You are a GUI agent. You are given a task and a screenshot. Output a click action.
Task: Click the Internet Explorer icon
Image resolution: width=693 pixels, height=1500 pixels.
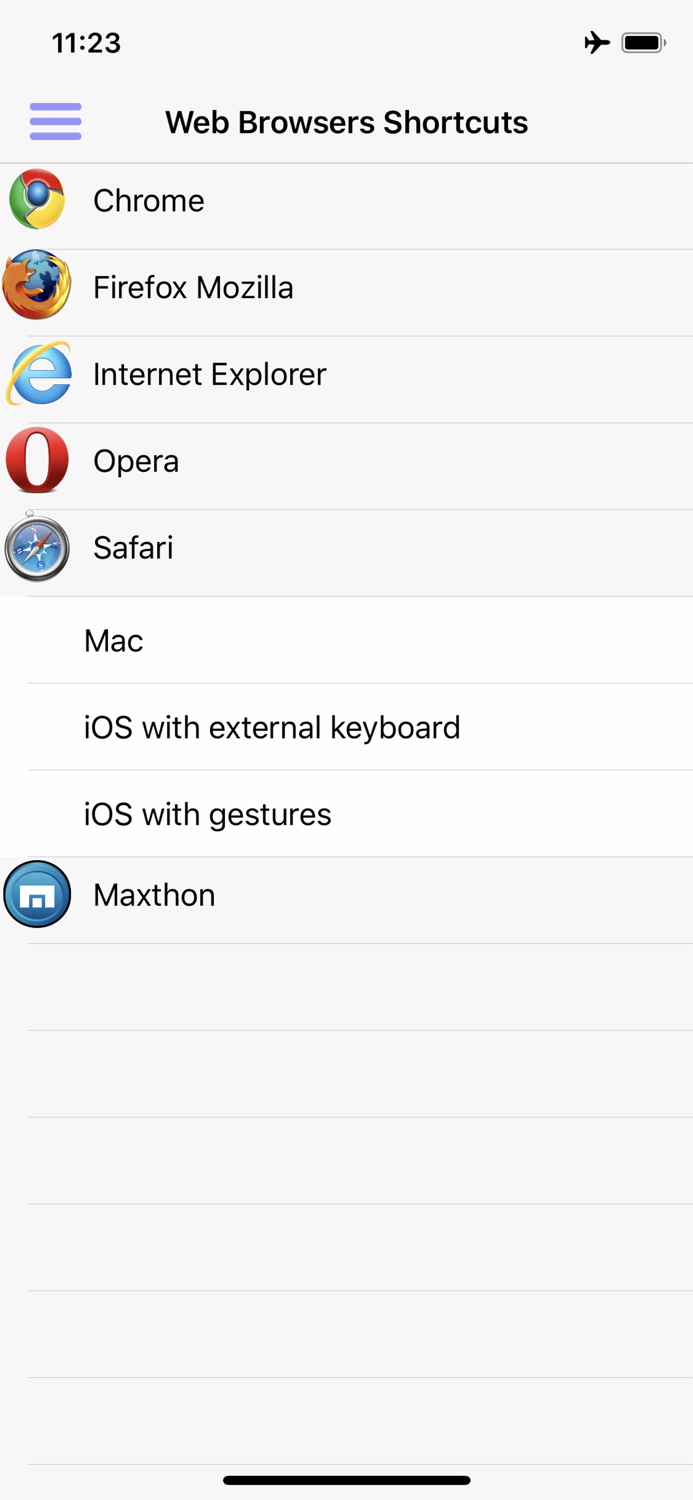(x=37, y=373)
